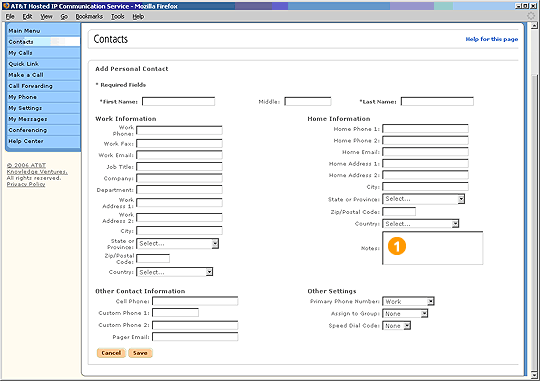Click into the Home Phone 2 field
Screen dimensions: 540x381
tap(425, 141)
